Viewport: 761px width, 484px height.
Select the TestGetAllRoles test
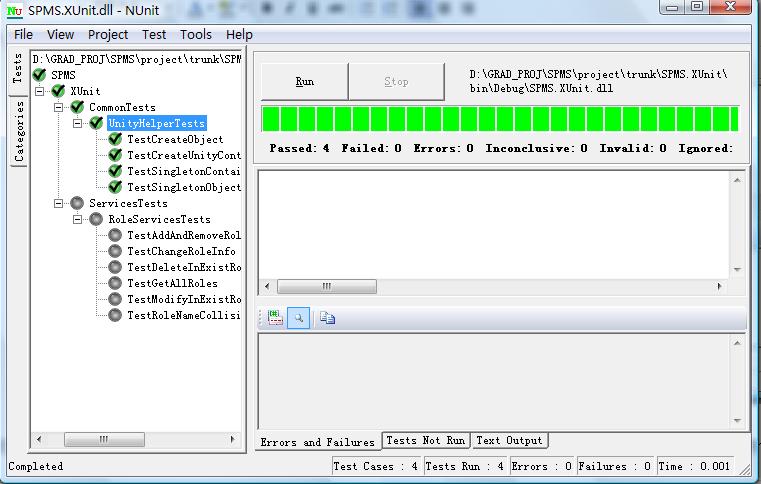(172, 284)
